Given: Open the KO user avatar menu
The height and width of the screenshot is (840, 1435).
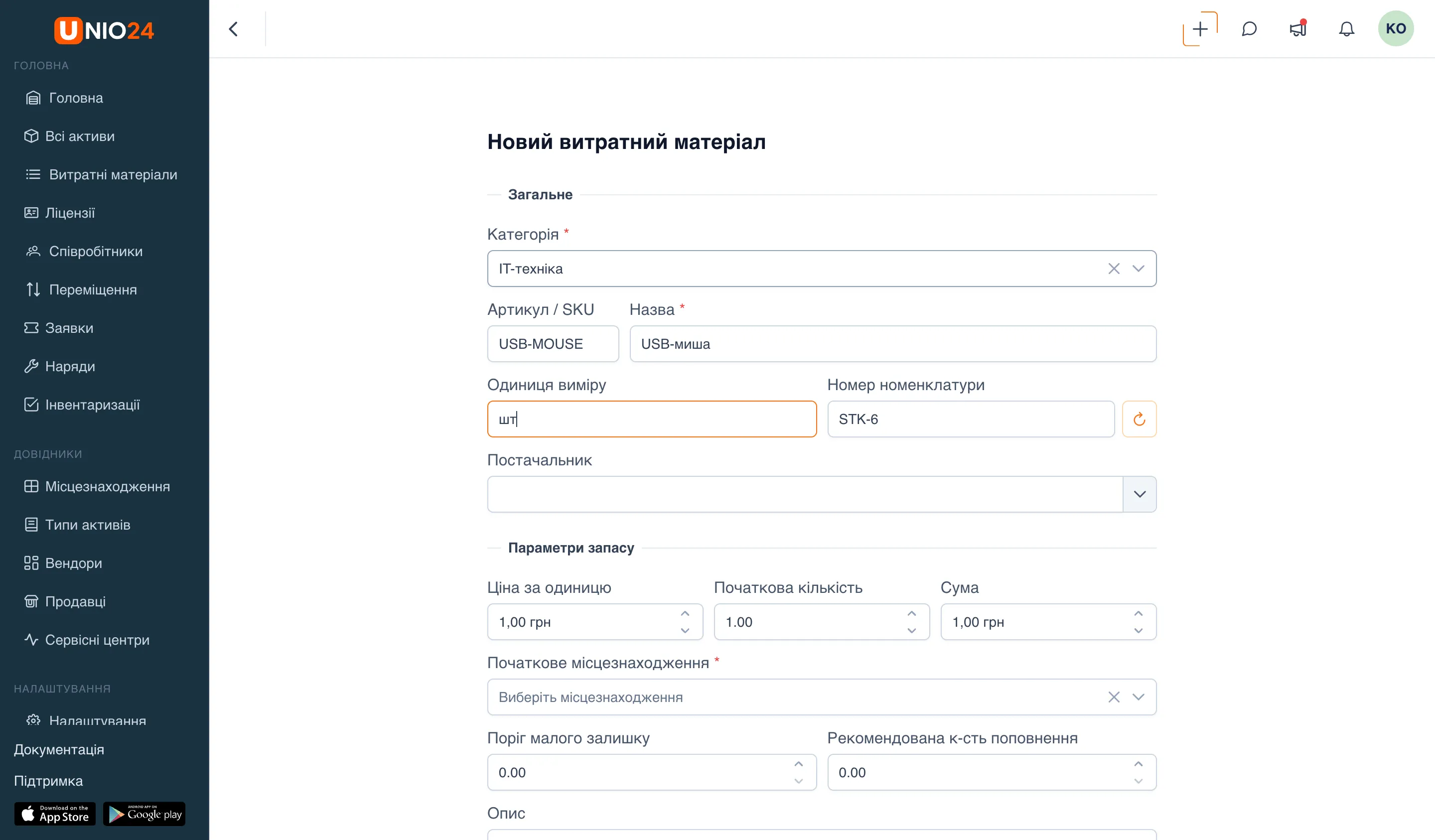Looking at the screenshot, I should click(x=1396, y=28).
